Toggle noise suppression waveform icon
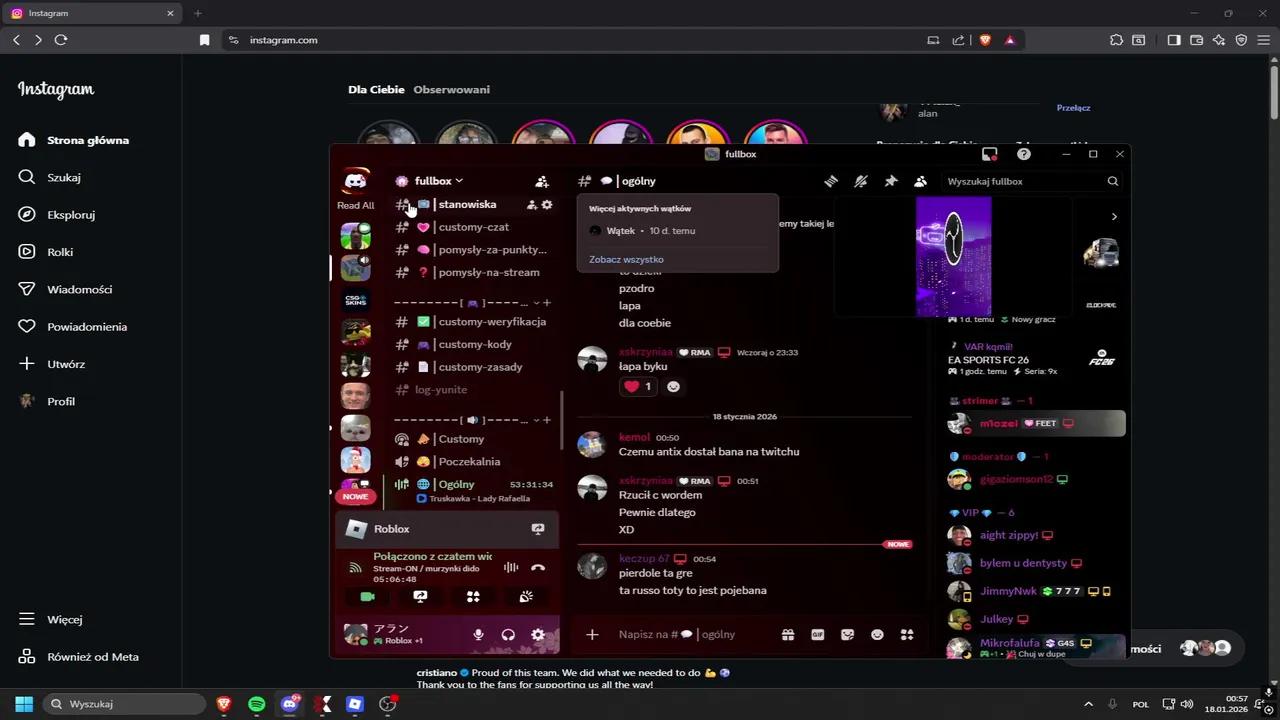 tap(511, 567)
